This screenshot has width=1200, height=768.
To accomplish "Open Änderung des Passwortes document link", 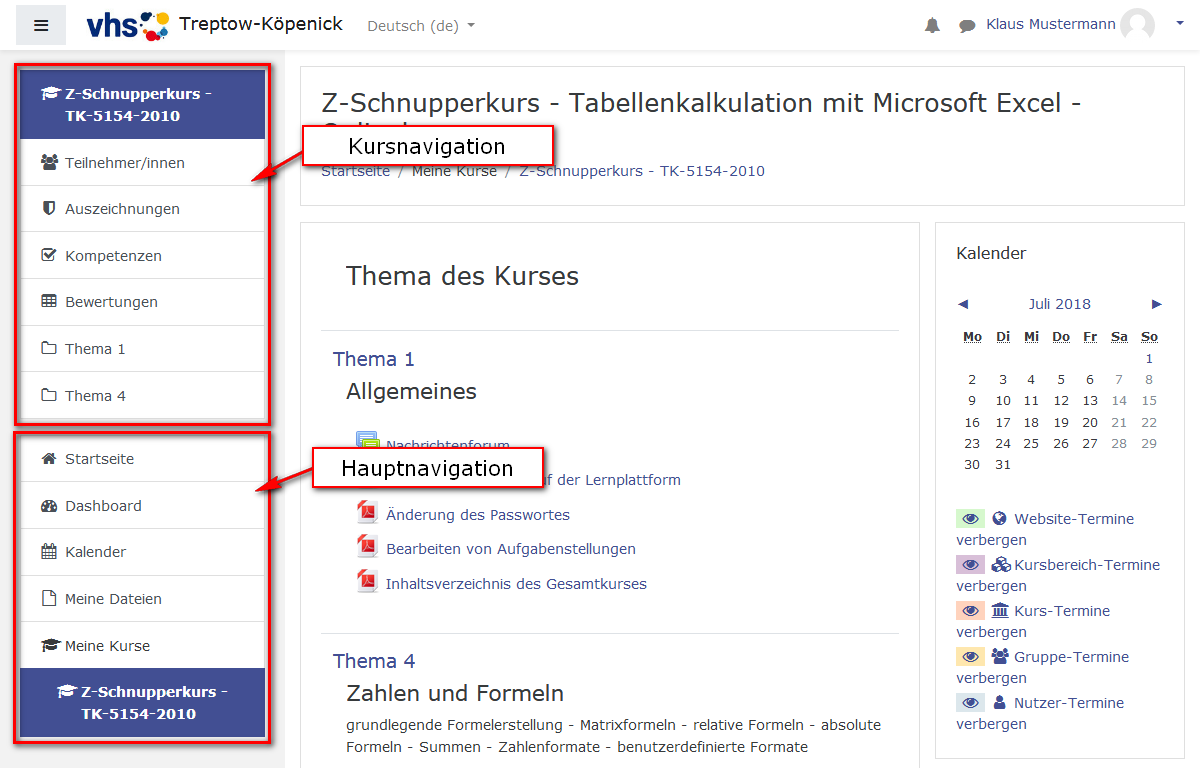I will click(478, 515).
